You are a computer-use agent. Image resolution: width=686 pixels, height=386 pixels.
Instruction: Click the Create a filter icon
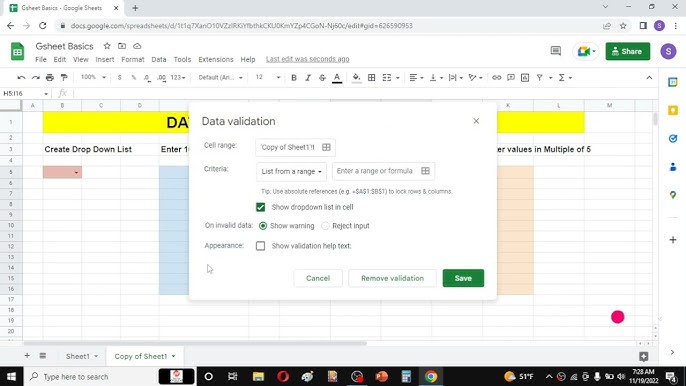540,77
